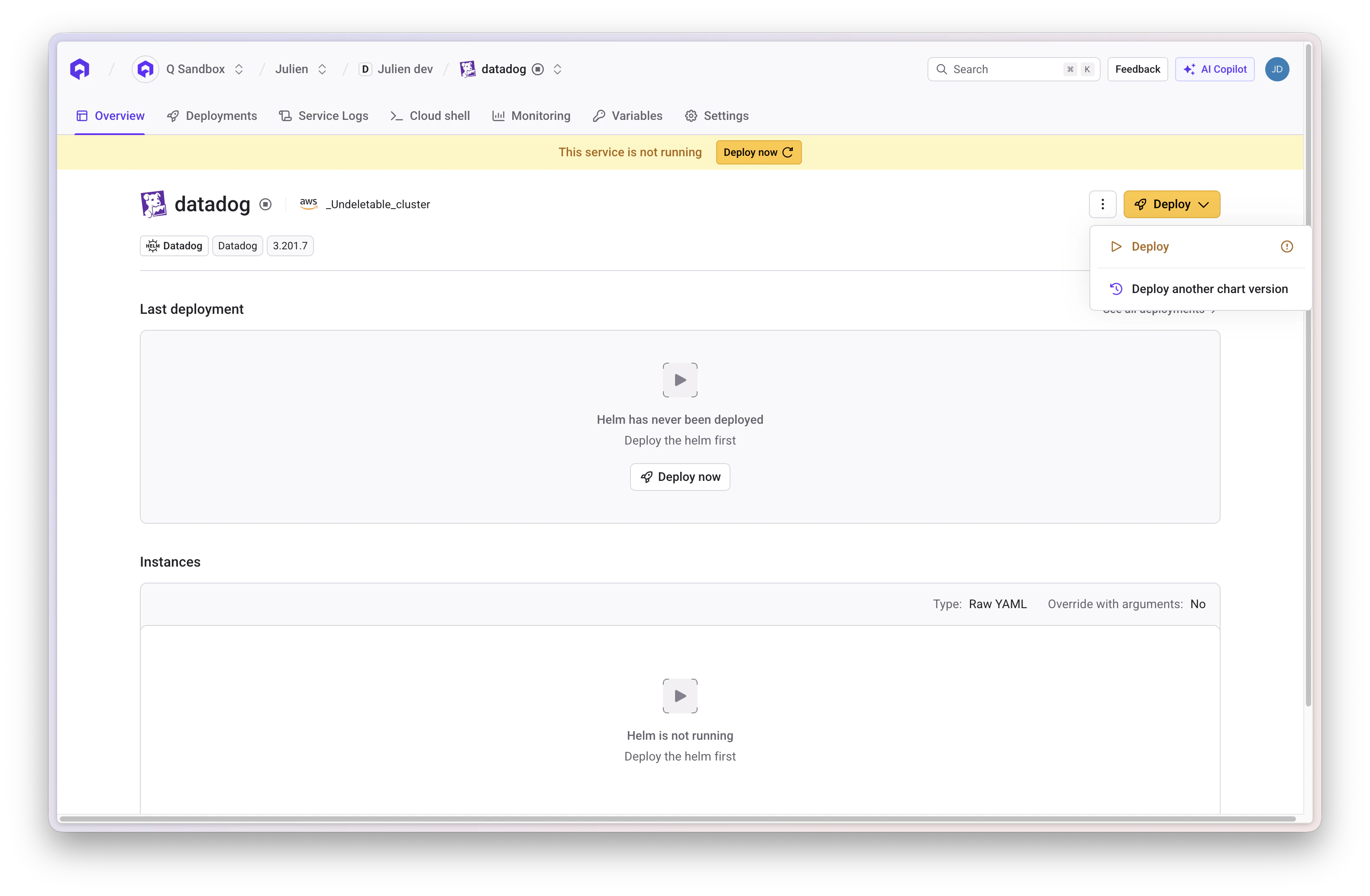Click the Raw YAML type value

click(998, 604)
